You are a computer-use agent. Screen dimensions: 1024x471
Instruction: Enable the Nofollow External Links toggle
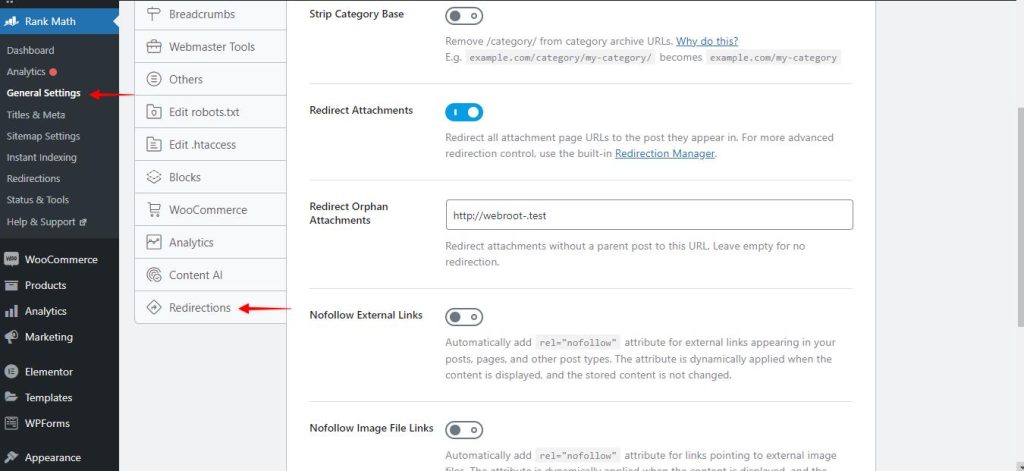click(x=464, y=317)
